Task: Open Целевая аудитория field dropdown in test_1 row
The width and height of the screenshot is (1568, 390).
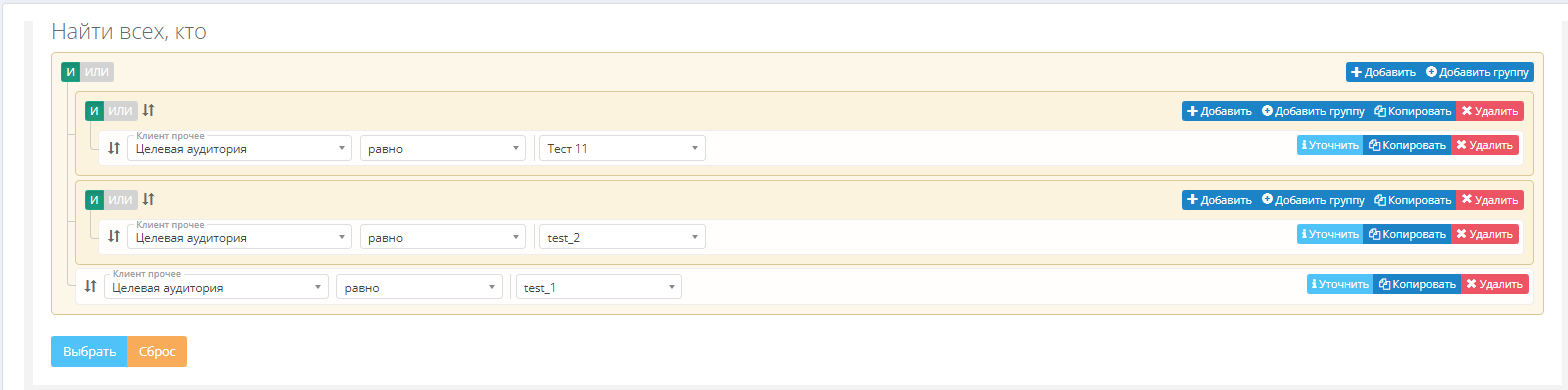Action: click(216, 287)
